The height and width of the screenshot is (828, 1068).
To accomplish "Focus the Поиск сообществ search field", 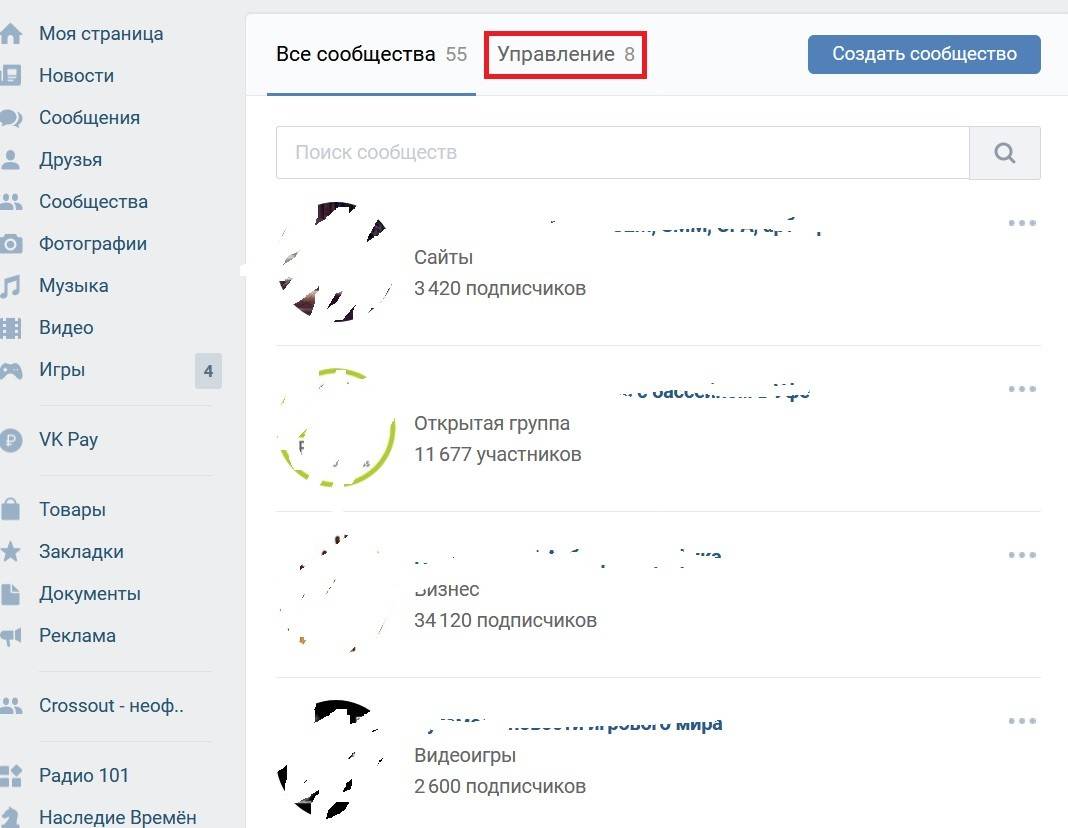I will [622, 153].
